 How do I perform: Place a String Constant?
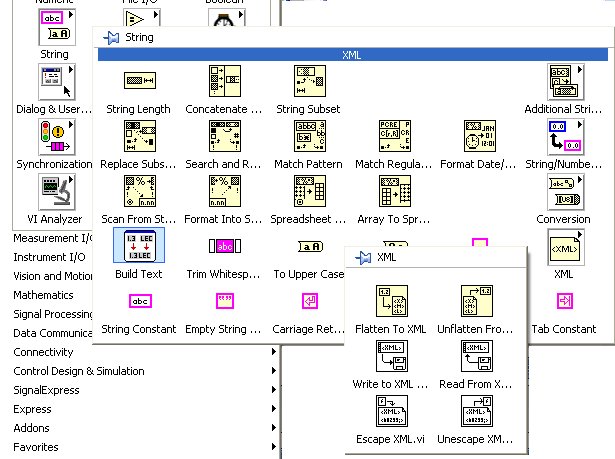(140, 301)
